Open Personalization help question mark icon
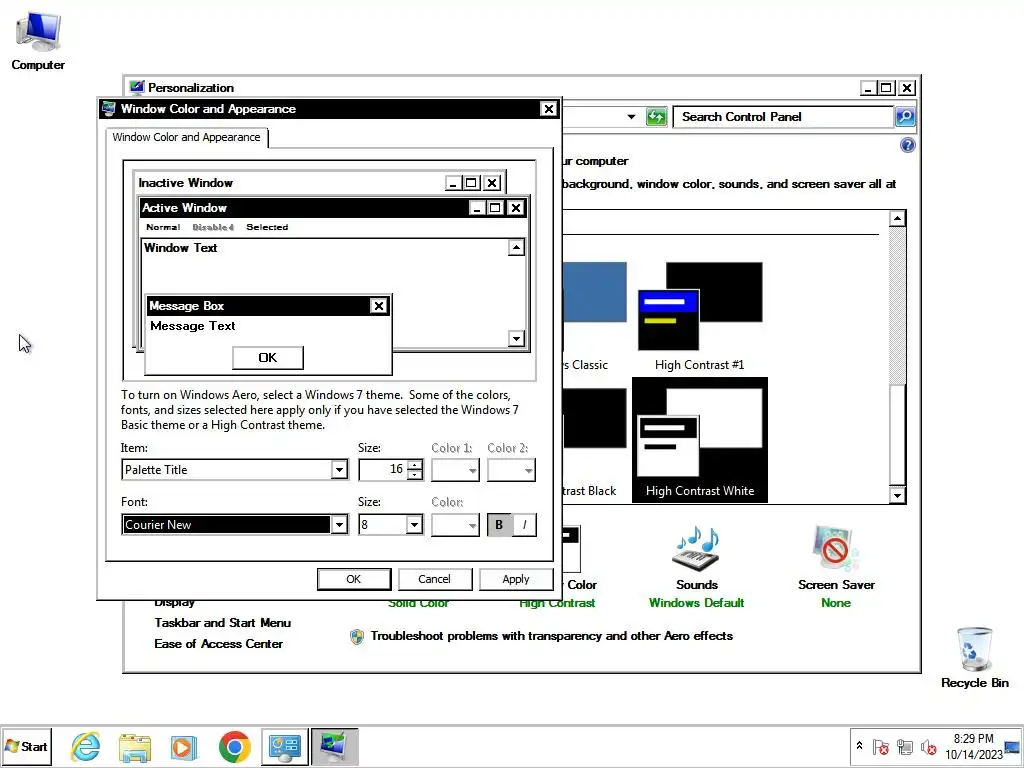The width and height of the screenshot is (1024, 768). [x=907, y=145]
